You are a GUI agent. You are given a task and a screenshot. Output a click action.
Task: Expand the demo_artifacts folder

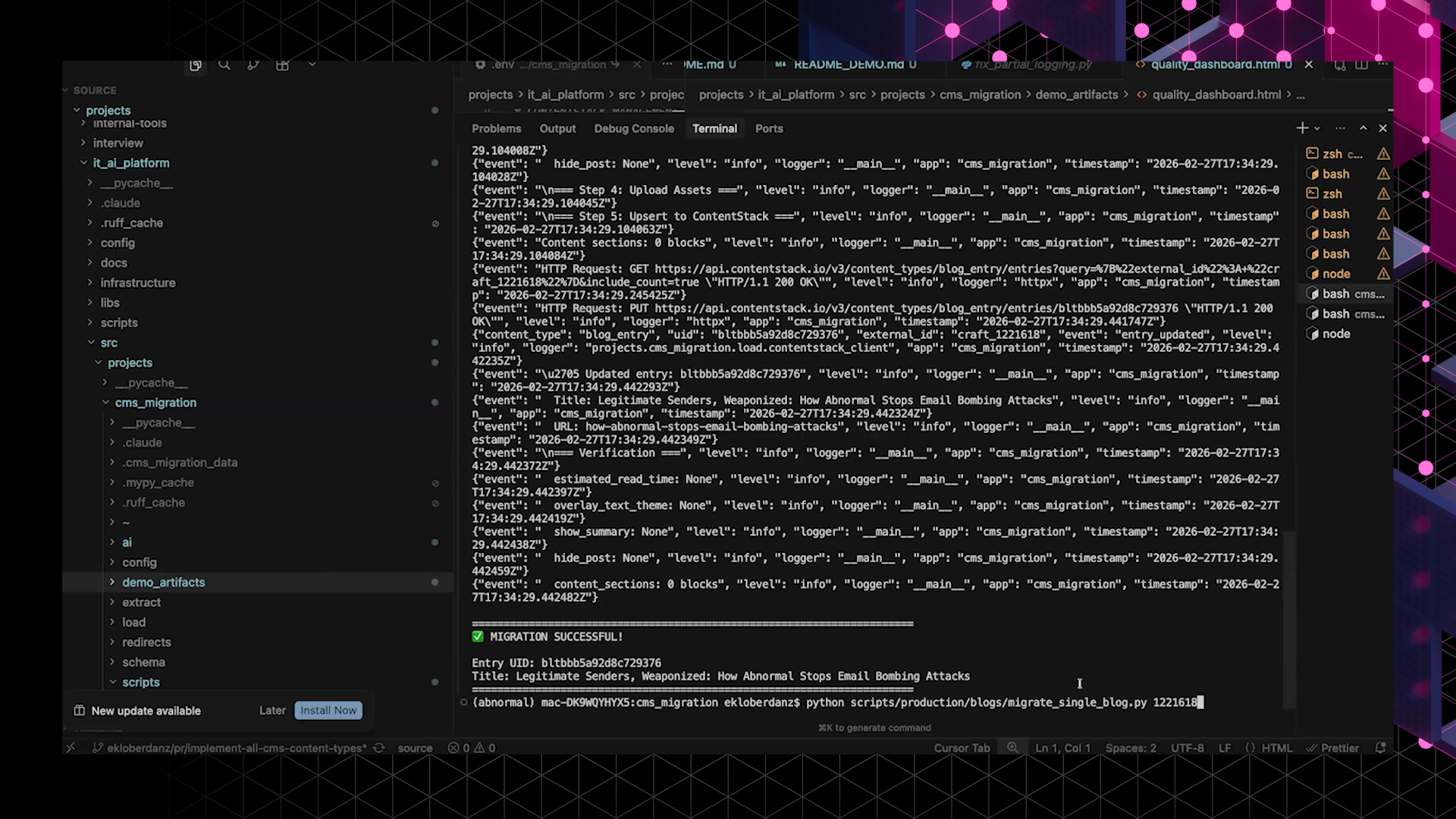pos(163,582)
